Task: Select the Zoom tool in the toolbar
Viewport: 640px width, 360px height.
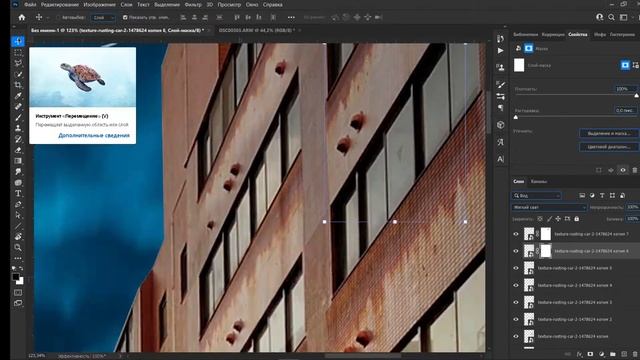Action: pos(18,247)
